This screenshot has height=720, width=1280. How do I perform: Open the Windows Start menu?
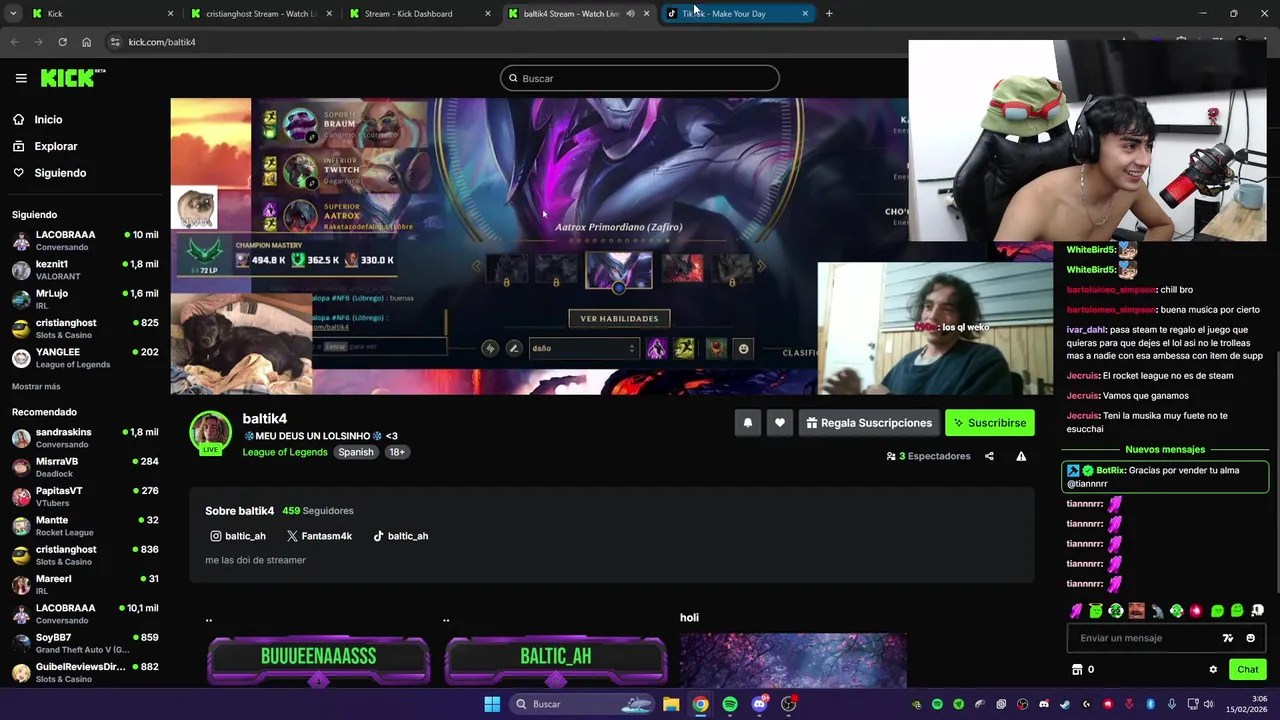pyautogui.click(x=492, y=704)
